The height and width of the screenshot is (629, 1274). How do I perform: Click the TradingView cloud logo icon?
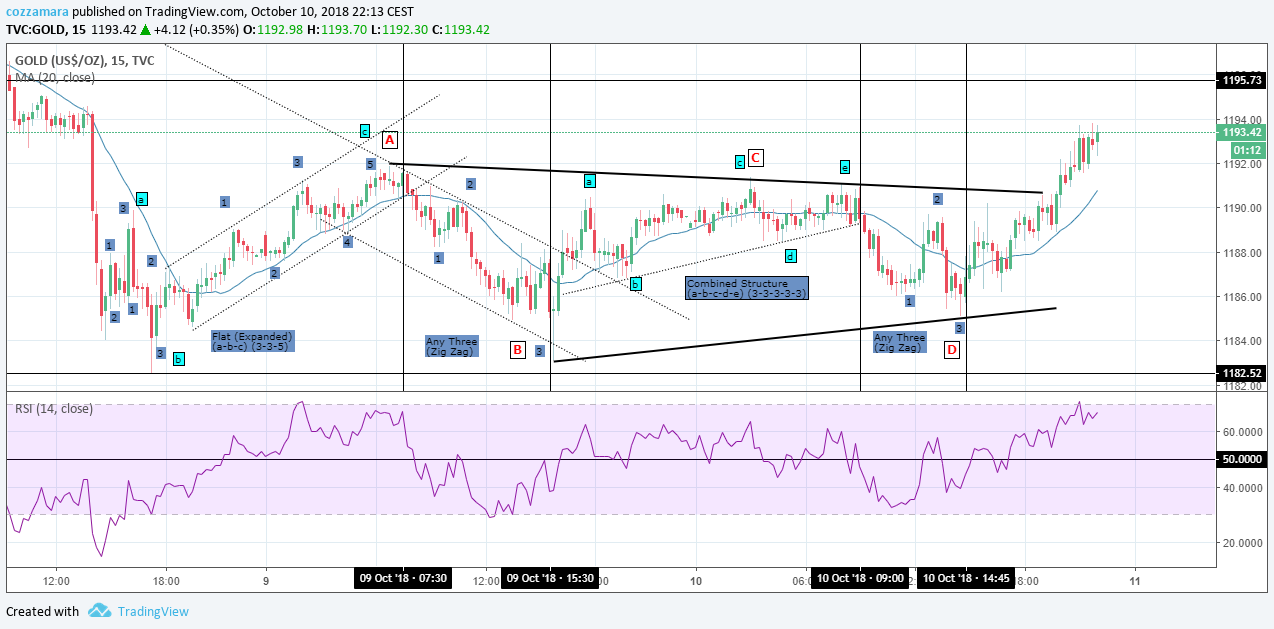(99, 610)
